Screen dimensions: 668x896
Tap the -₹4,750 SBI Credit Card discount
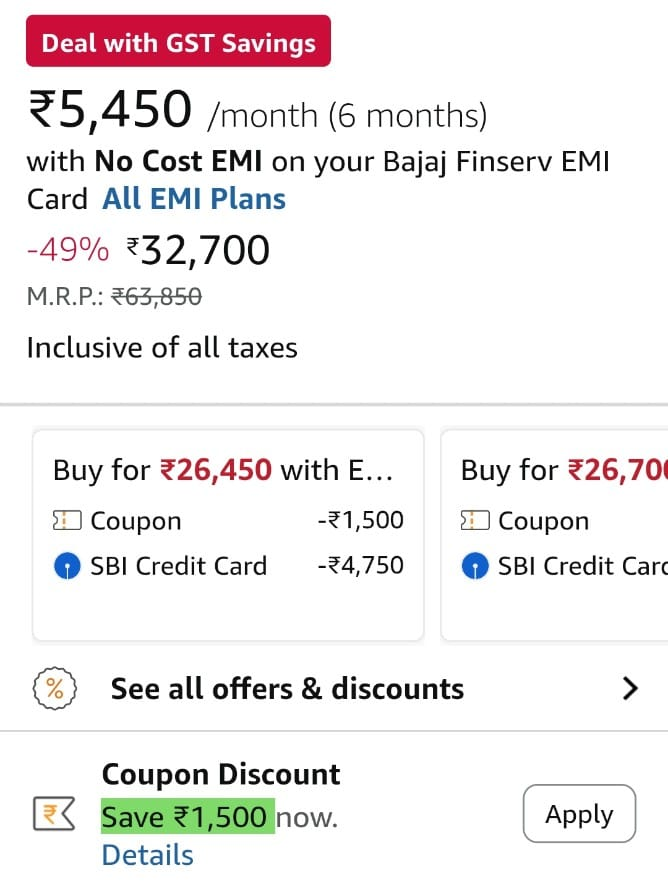[360, 566]
